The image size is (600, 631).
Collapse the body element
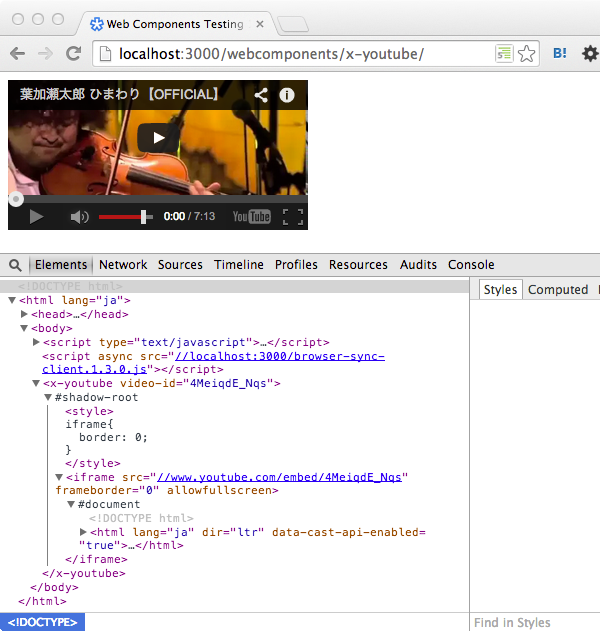tap(24, 328)
